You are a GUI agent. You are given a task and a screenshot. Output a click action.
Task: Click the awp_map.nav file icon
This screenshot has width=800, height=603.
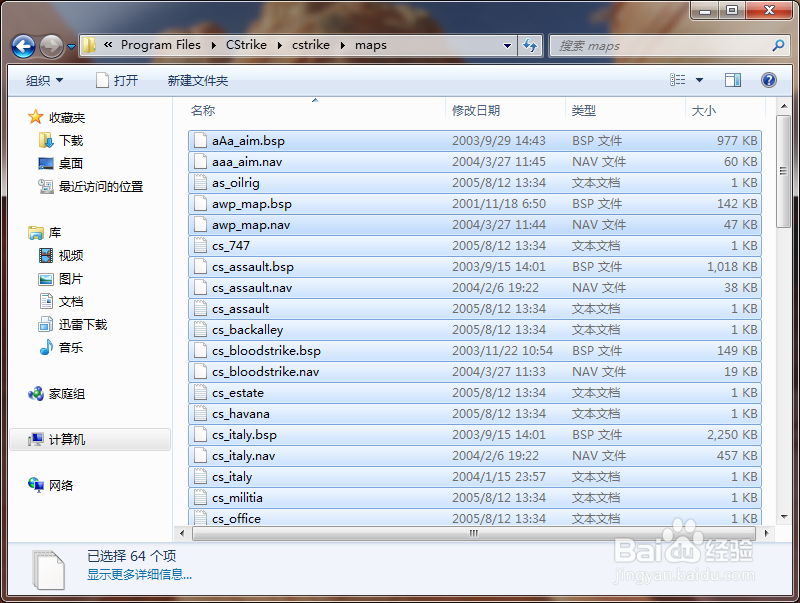tap(201, 224)
